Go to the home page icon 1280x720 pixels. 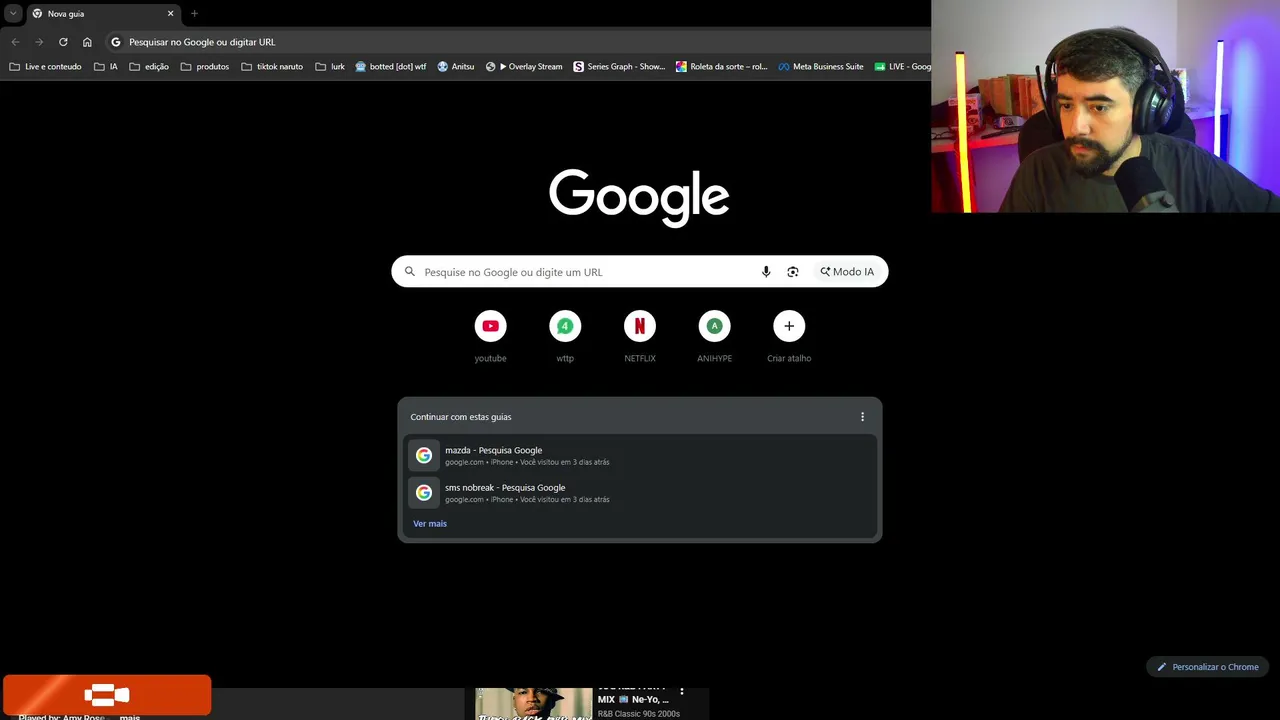pyautogui.click(x=87, y=42)
